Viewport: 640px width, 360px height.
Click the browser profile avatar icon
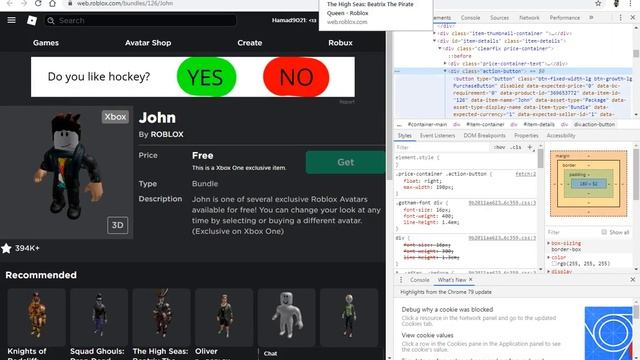click(616, 3)
